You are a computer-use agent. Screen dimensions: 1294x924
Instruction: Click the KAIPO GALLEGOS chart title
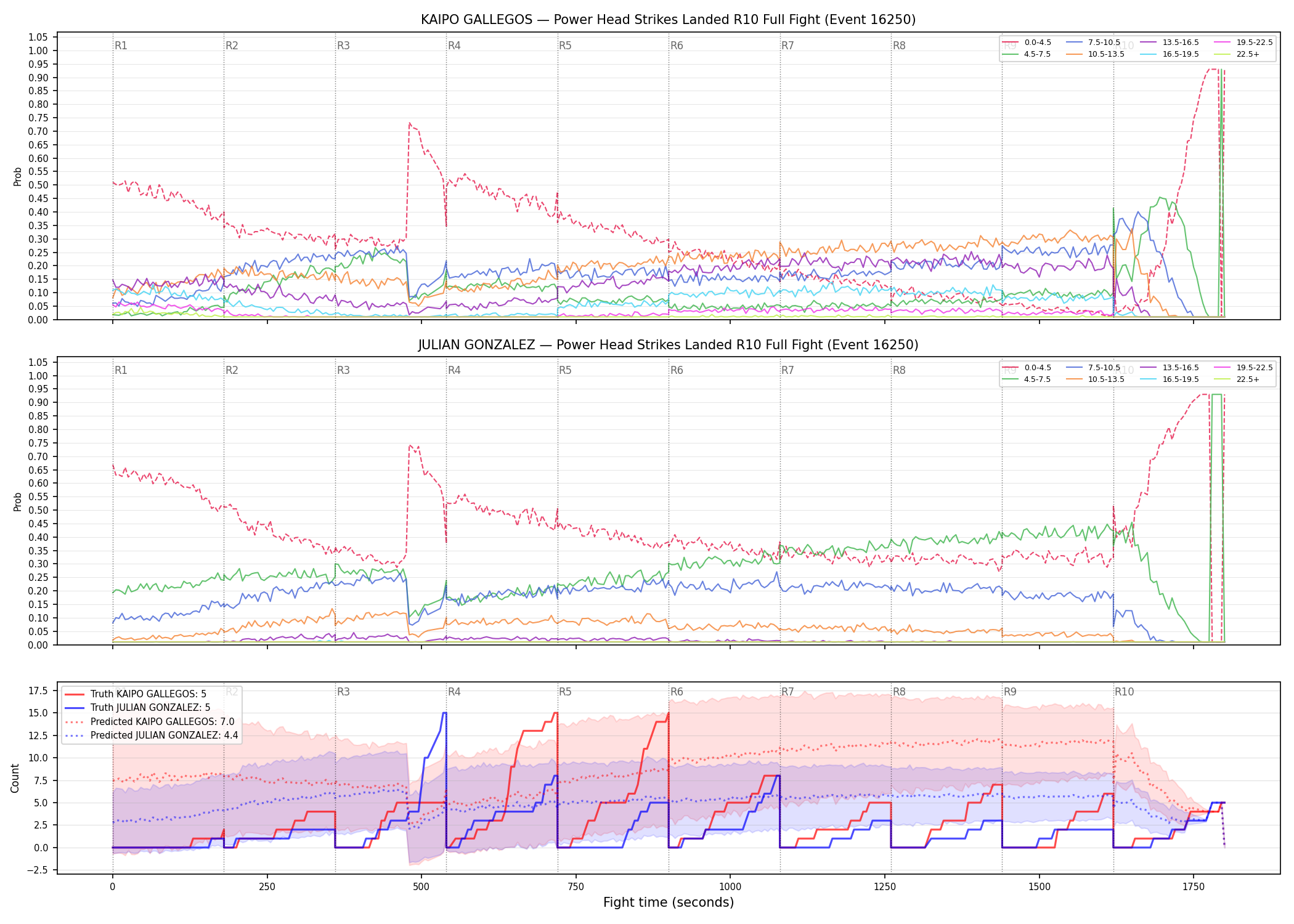click(x=668, y=20)
